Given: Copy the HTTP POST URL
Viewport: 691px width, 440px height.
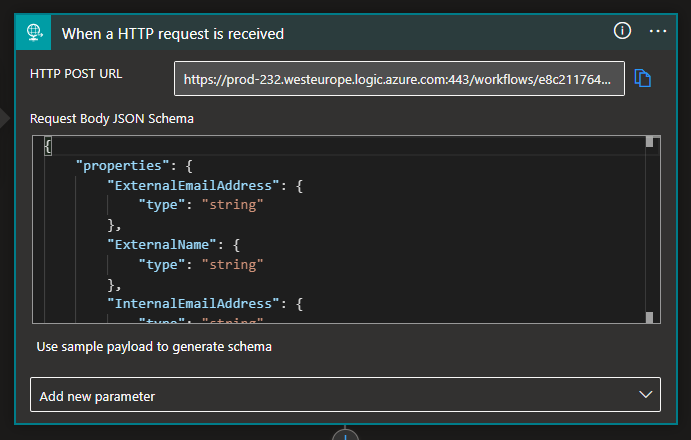Looking at the screenshot, I should [x=643, y=78].
